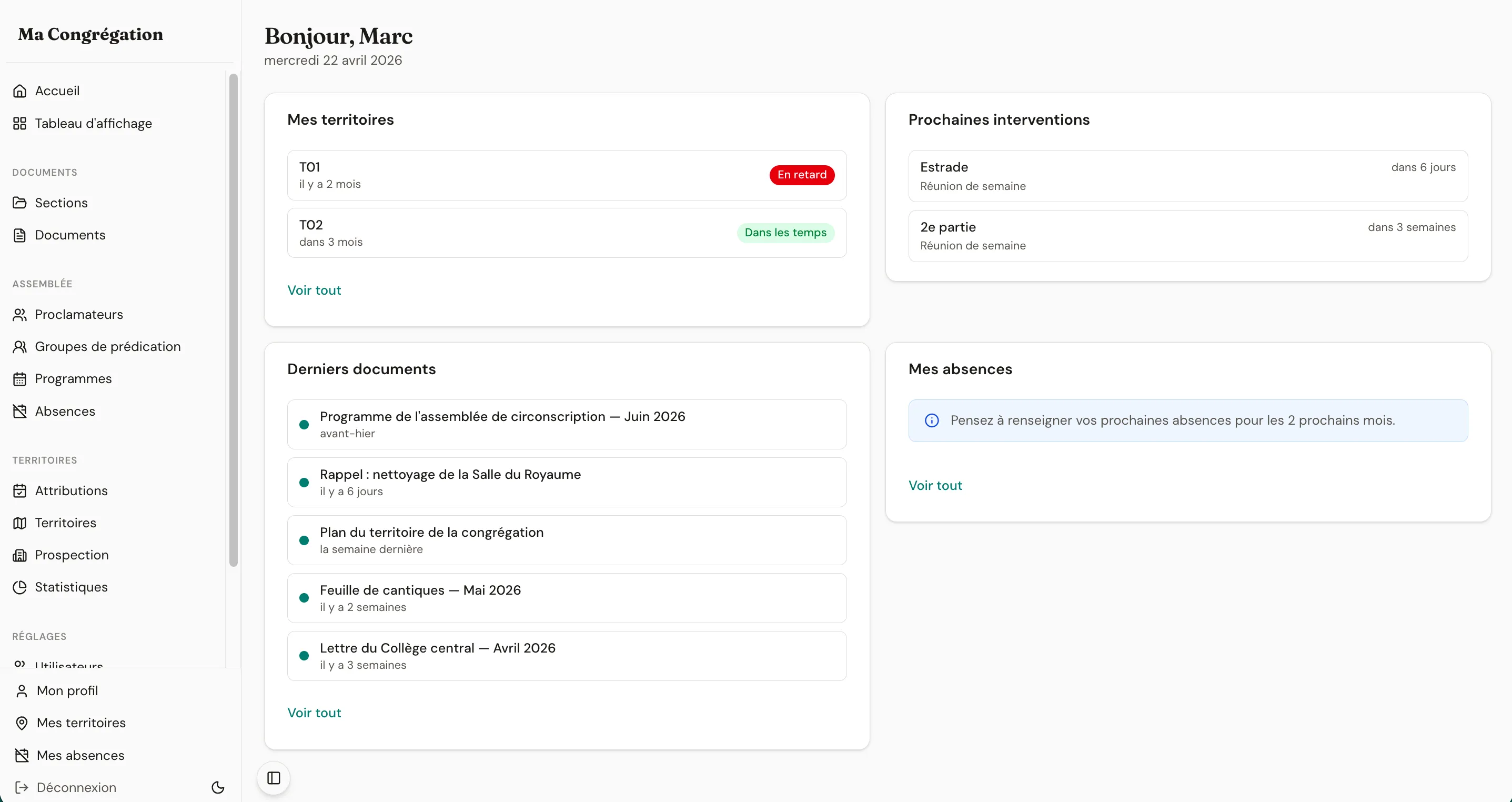1512x802 pixels.
Task: Select Mes territoires in the sidebar
Action: 80,723
